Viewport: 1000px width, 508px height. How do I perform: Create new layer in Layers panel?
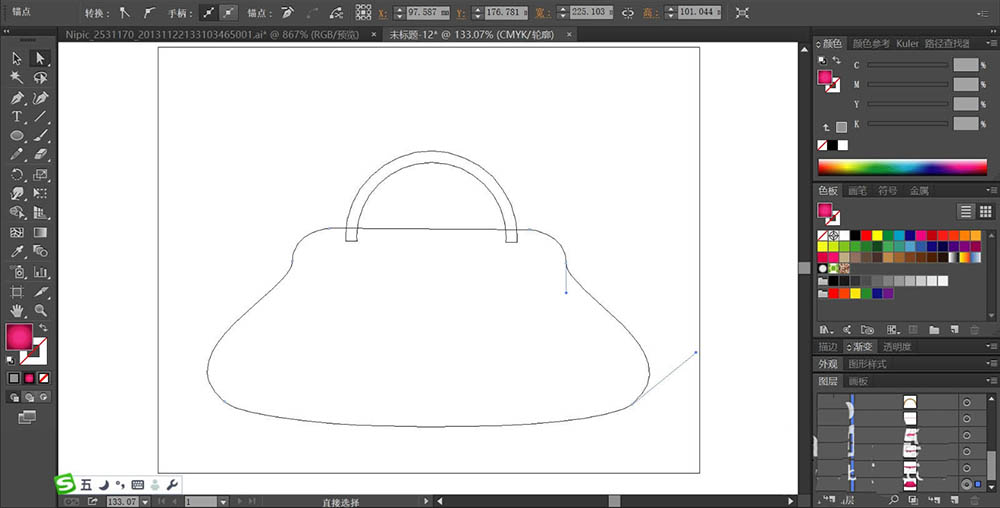pos(955,500)
